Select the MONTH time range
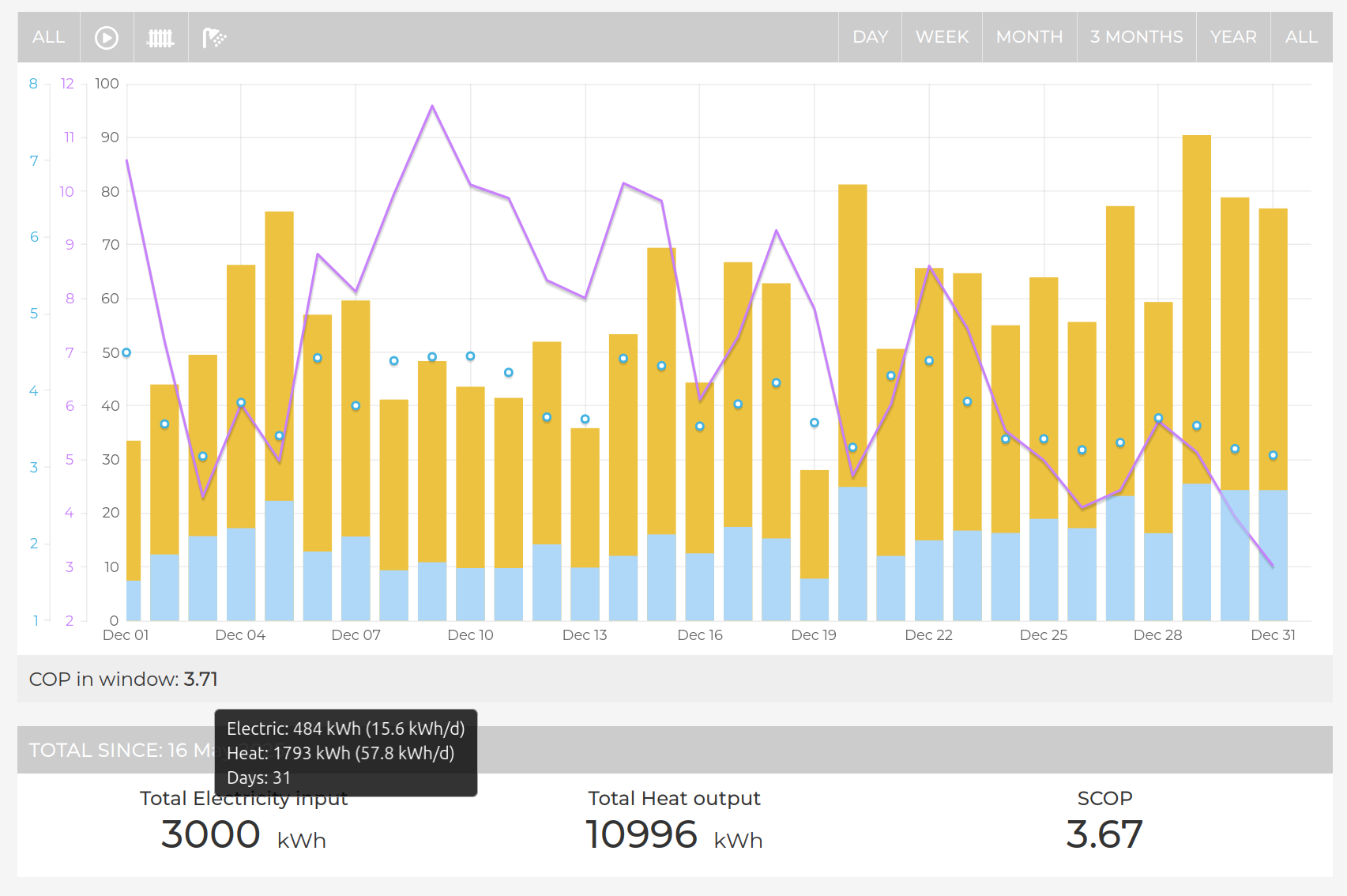This screenshot has width=1347, height=896. [x=1029, y=37]
